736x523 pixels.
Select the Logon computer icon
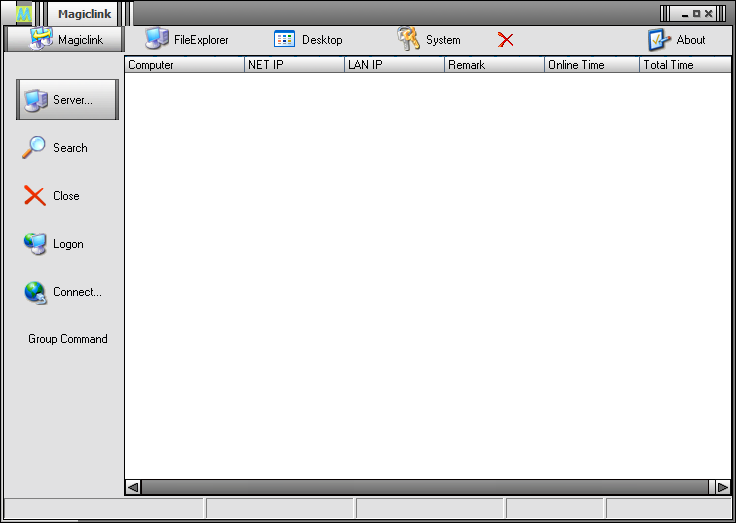tap(35, 244)
